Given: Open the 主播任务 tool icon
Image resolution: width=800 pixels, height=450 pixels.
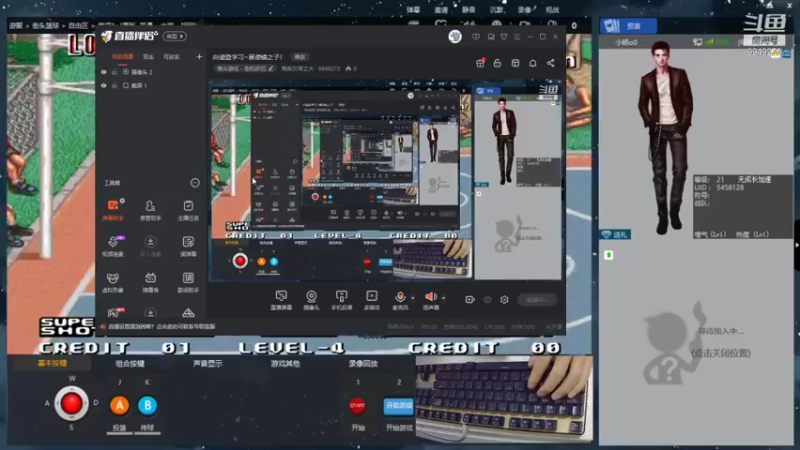Looking at the screenshot, I should (188, 209).
